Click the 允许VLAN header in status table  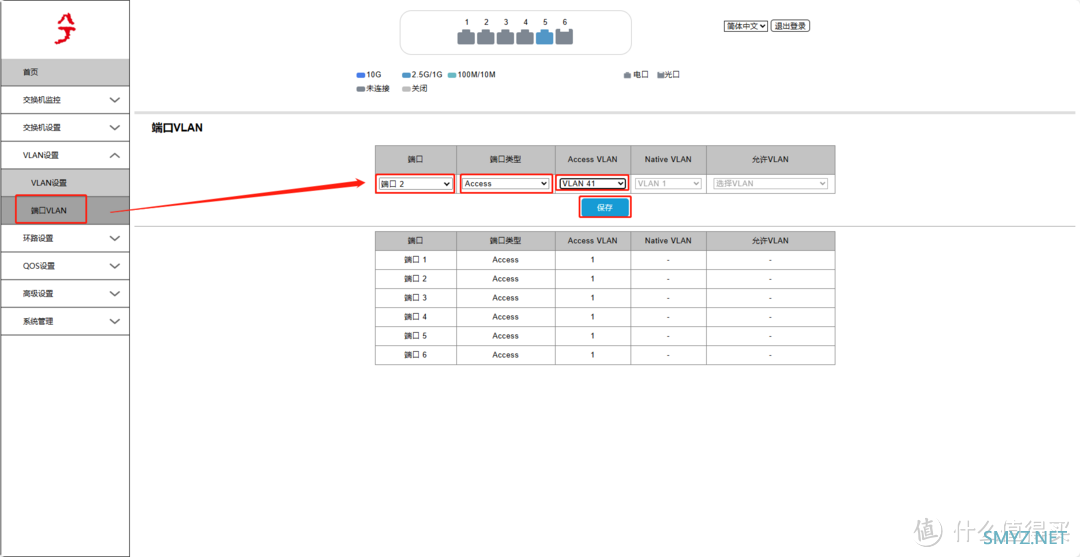coord(770,241)
